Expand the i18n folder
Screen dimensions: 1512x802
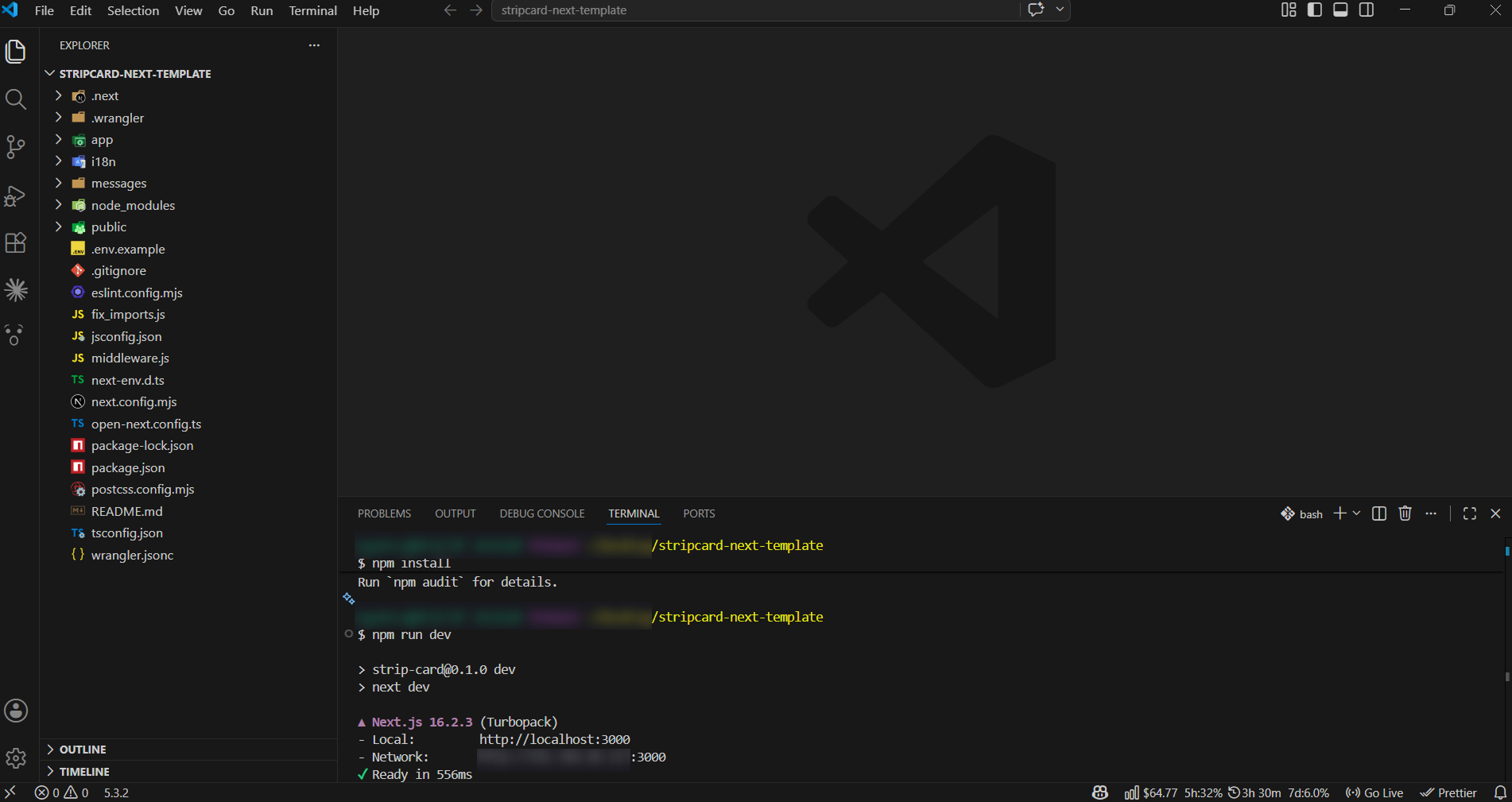pos(58,161)
